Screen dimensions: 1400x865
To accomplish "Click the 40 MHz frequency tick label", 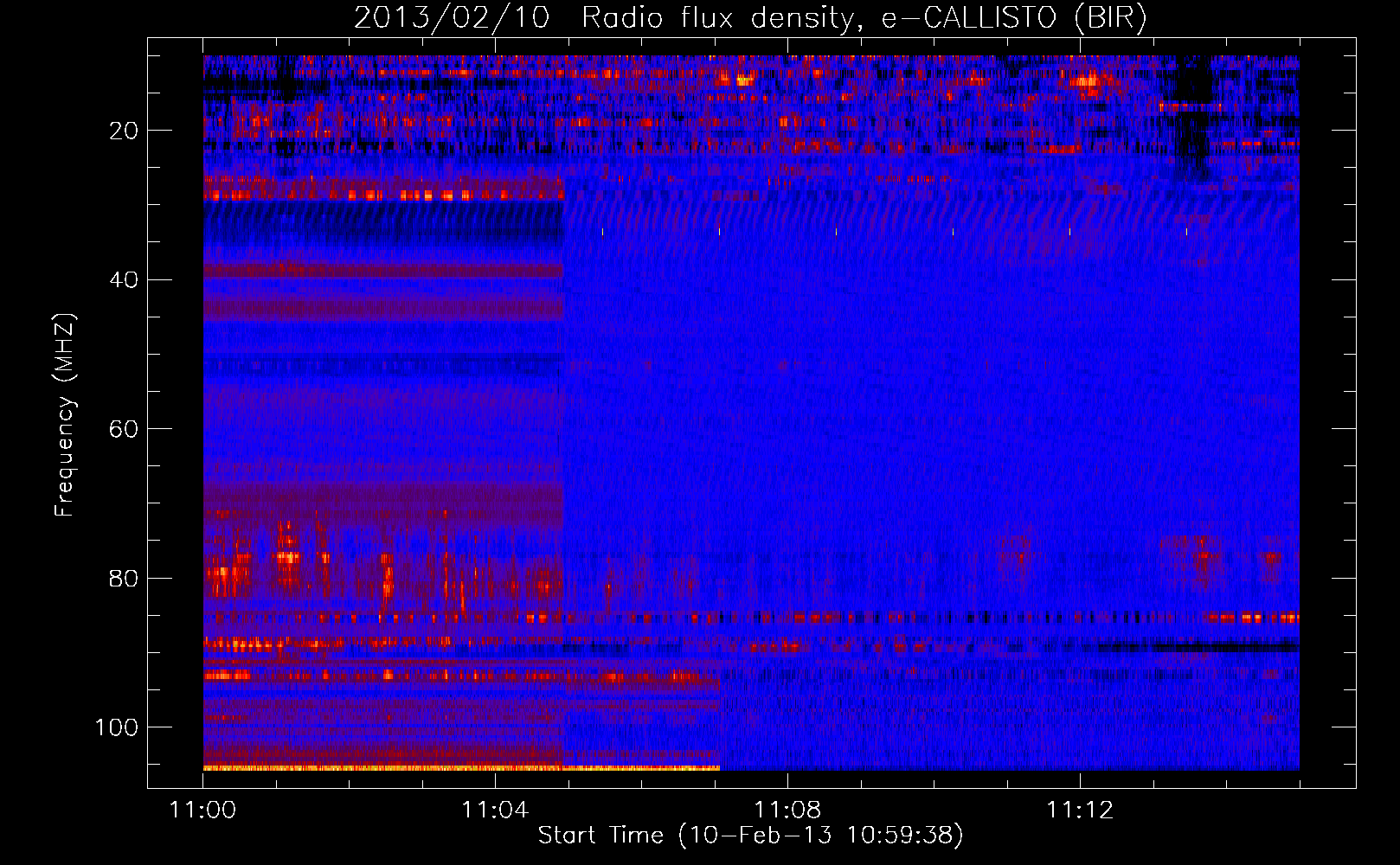I will coord(124,280).
